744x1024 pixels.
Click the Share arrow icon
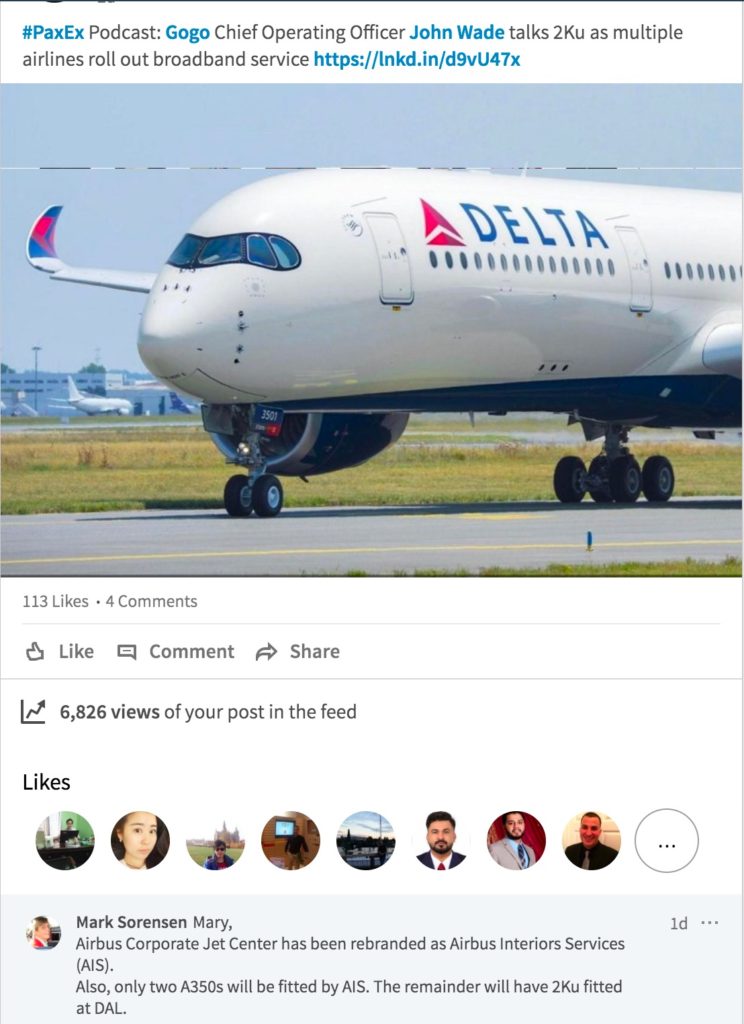click(267, 652)
